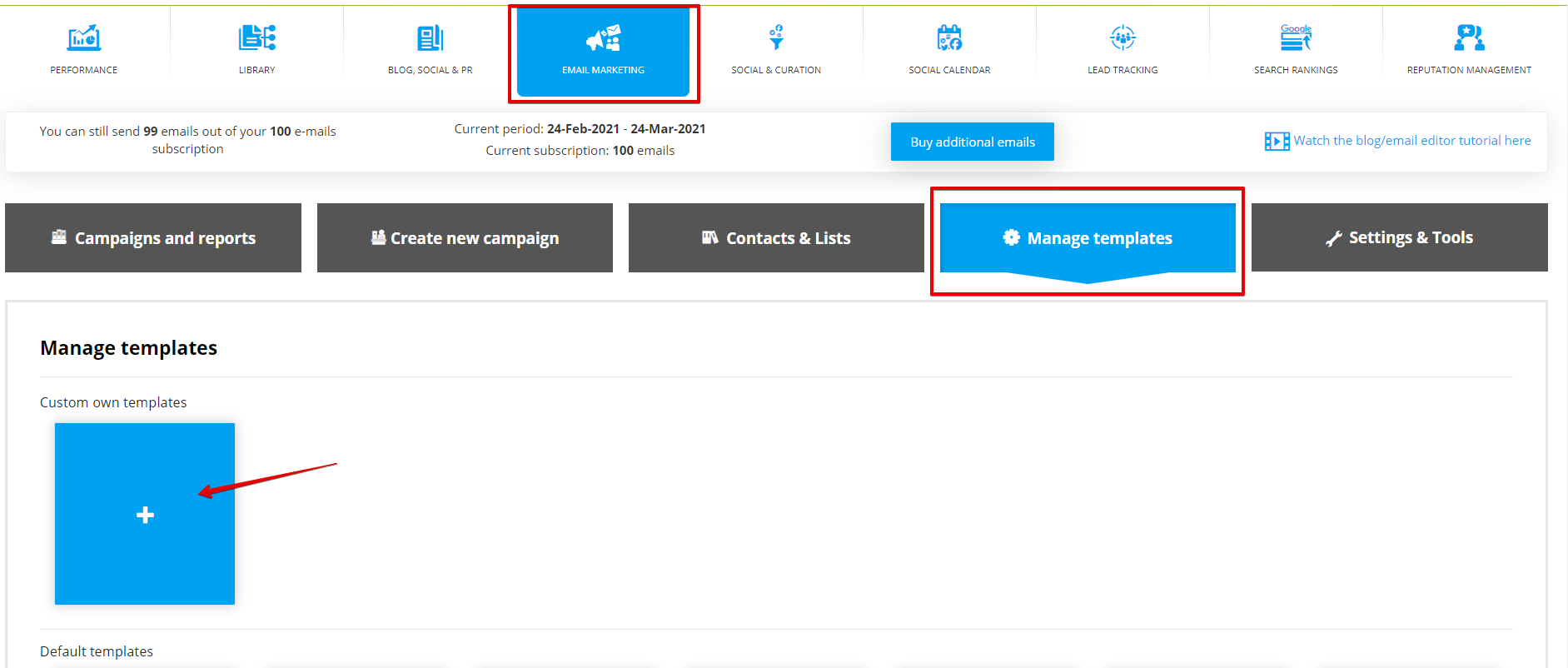Click the LEAD TRACKING label
The image size is (1568, 668).
coord(1122,70)
